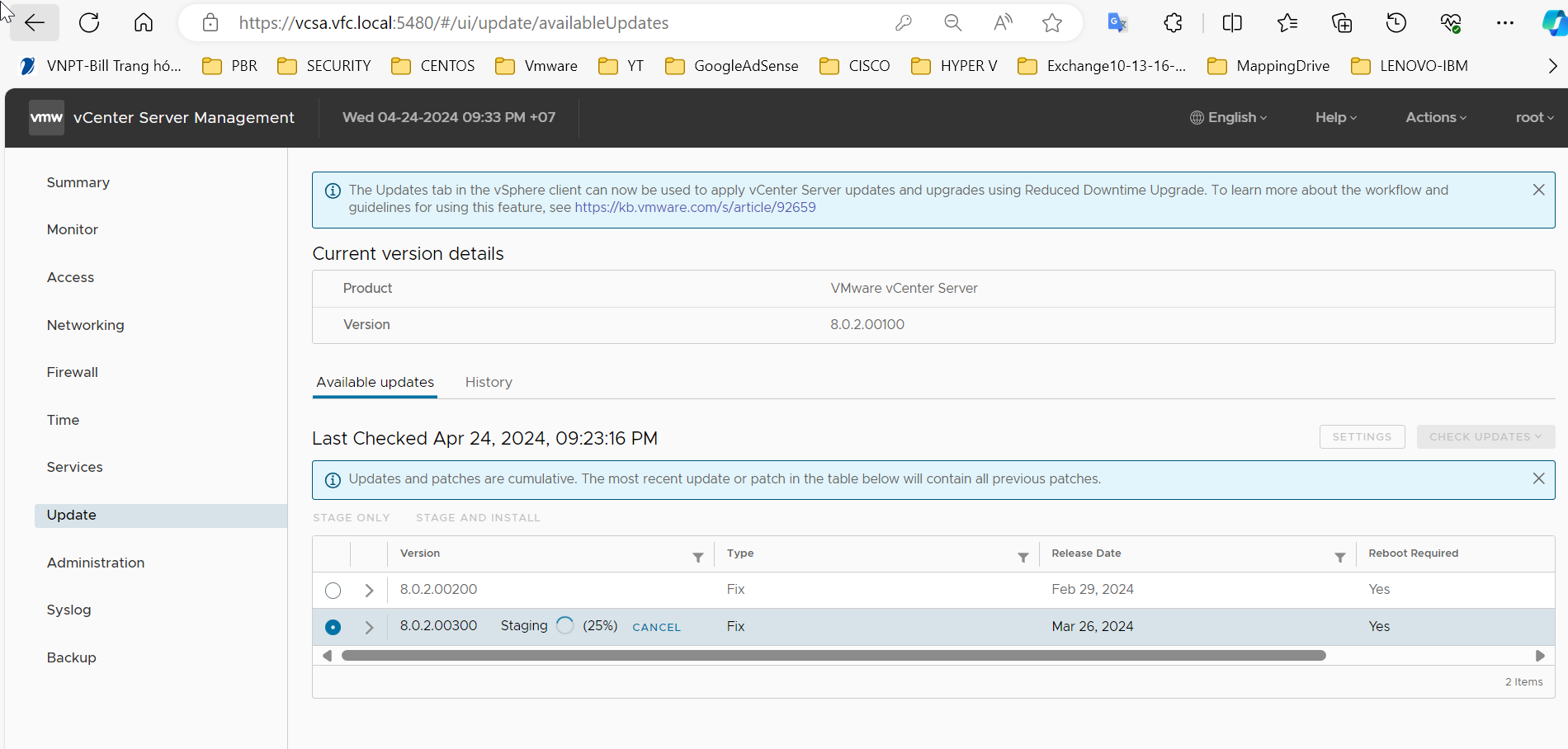Screen dimensions: 1568x749
Task: Dismiss the Reduced Downtime Upgrade info banner
Action: (x=1538, y=190)
